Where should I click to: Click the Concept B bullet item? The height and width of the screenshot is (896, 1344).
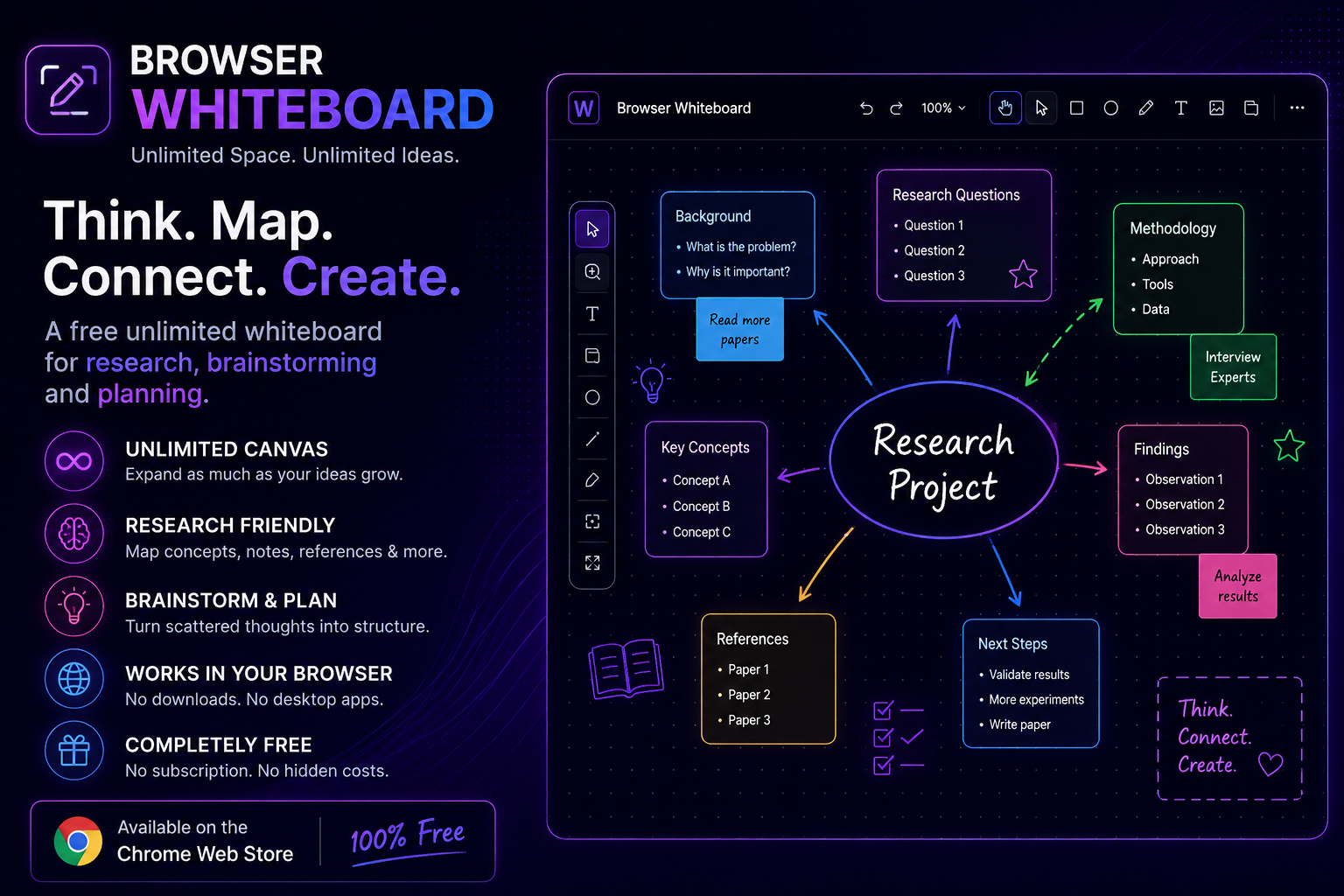[696, 507]
